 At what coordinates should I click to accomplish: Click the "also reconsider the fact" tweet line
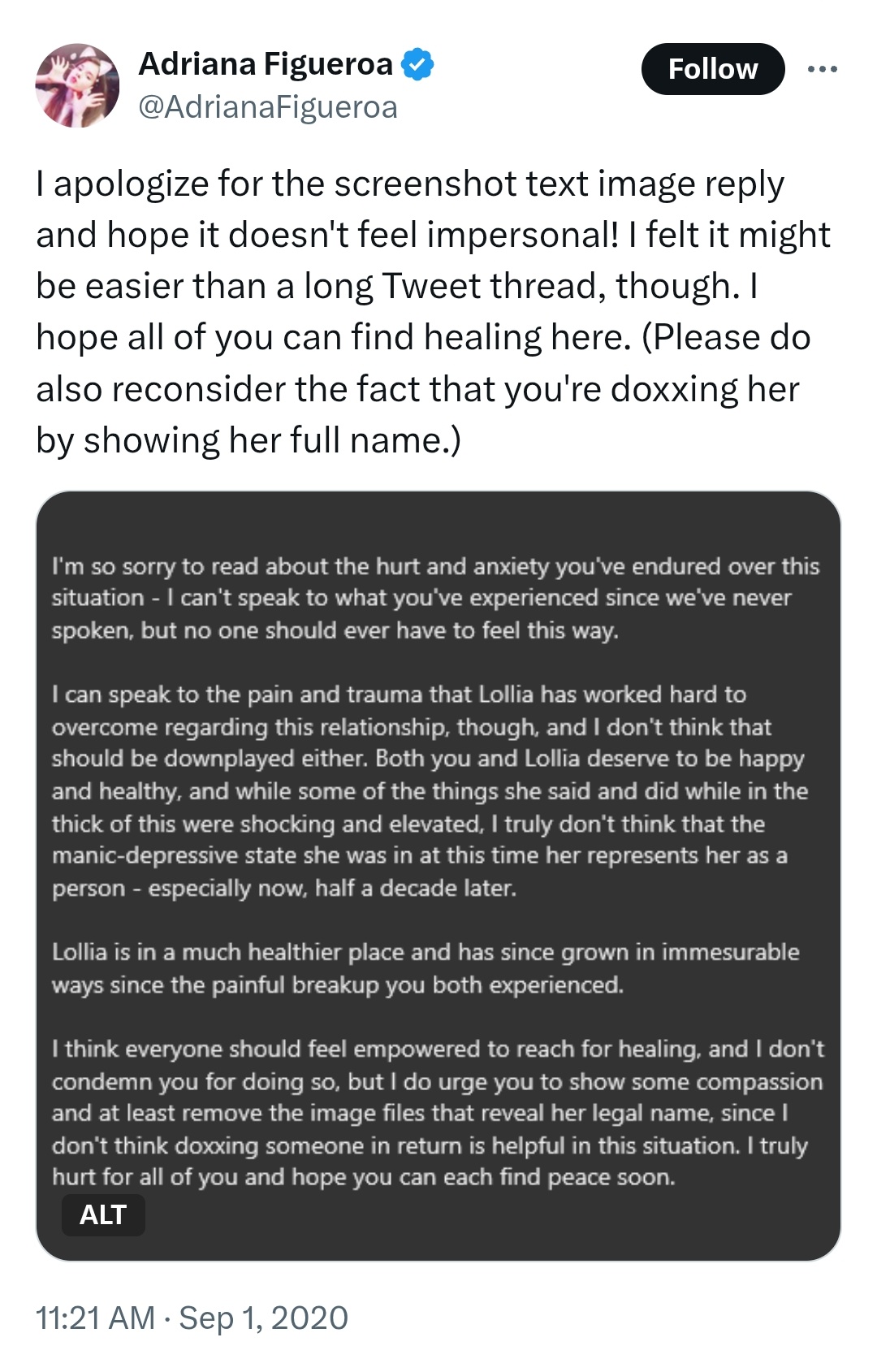pyautogui.click(x=417, y=390)
